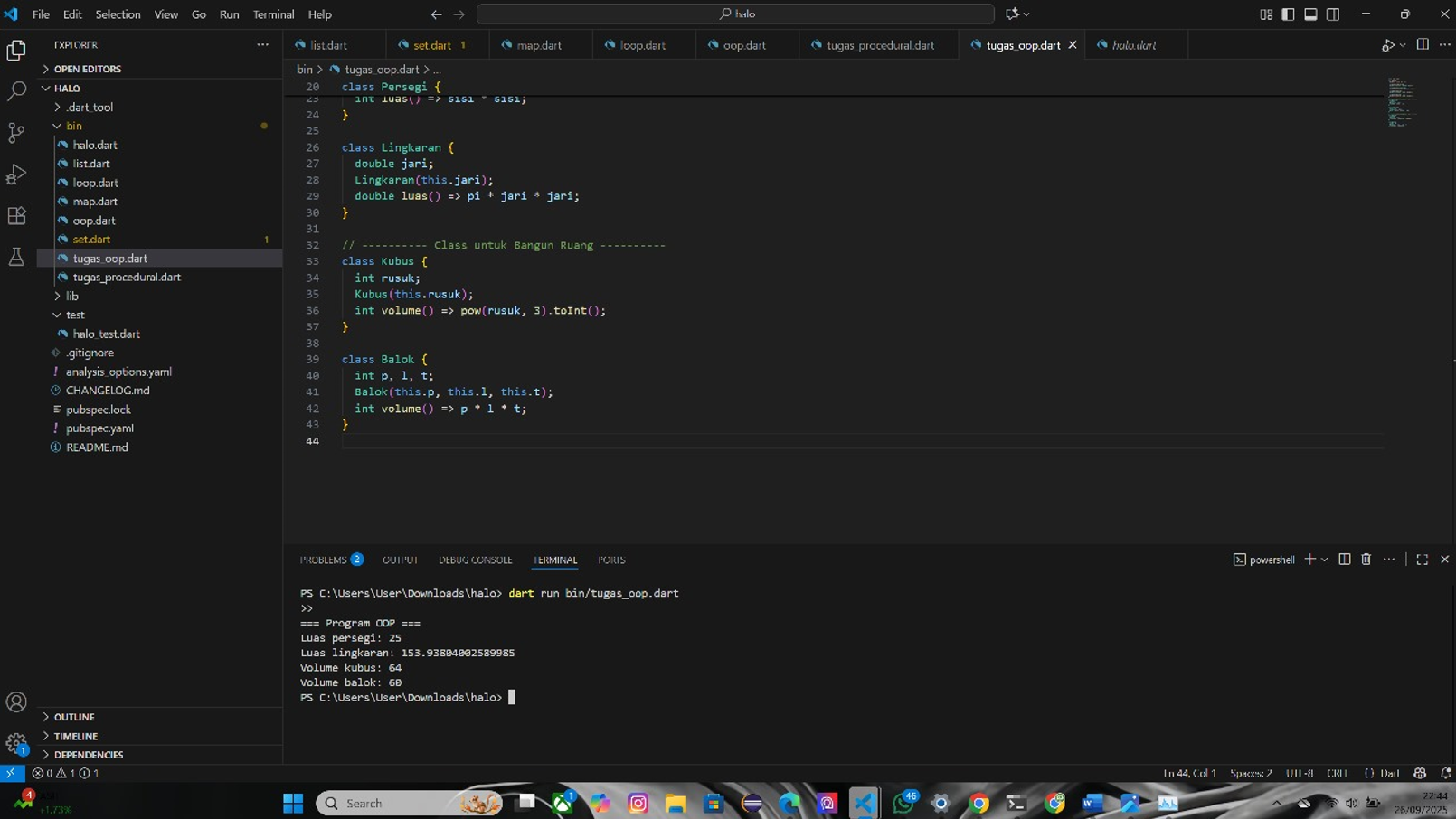
Task: Expand the lib folder
Action: 72,296
